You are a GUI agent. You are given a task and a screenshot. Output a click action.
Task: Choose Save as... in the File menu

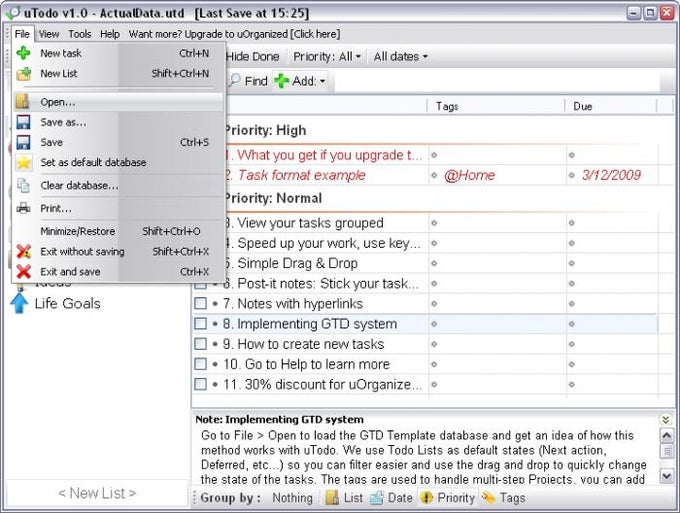click(118, 122)
